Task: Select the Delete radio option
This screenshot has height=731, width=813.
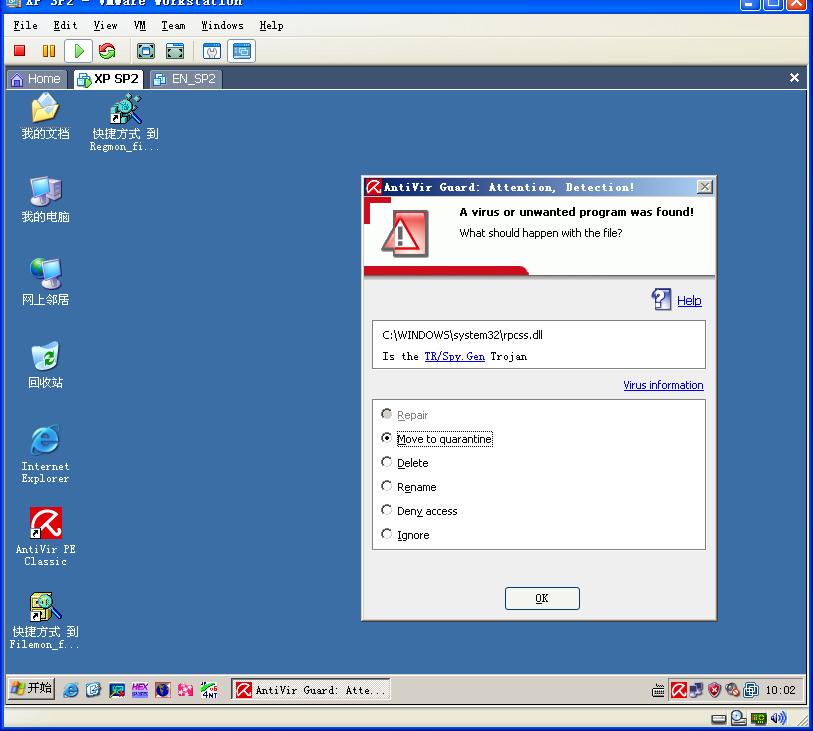Action: [x=386, y=462]
